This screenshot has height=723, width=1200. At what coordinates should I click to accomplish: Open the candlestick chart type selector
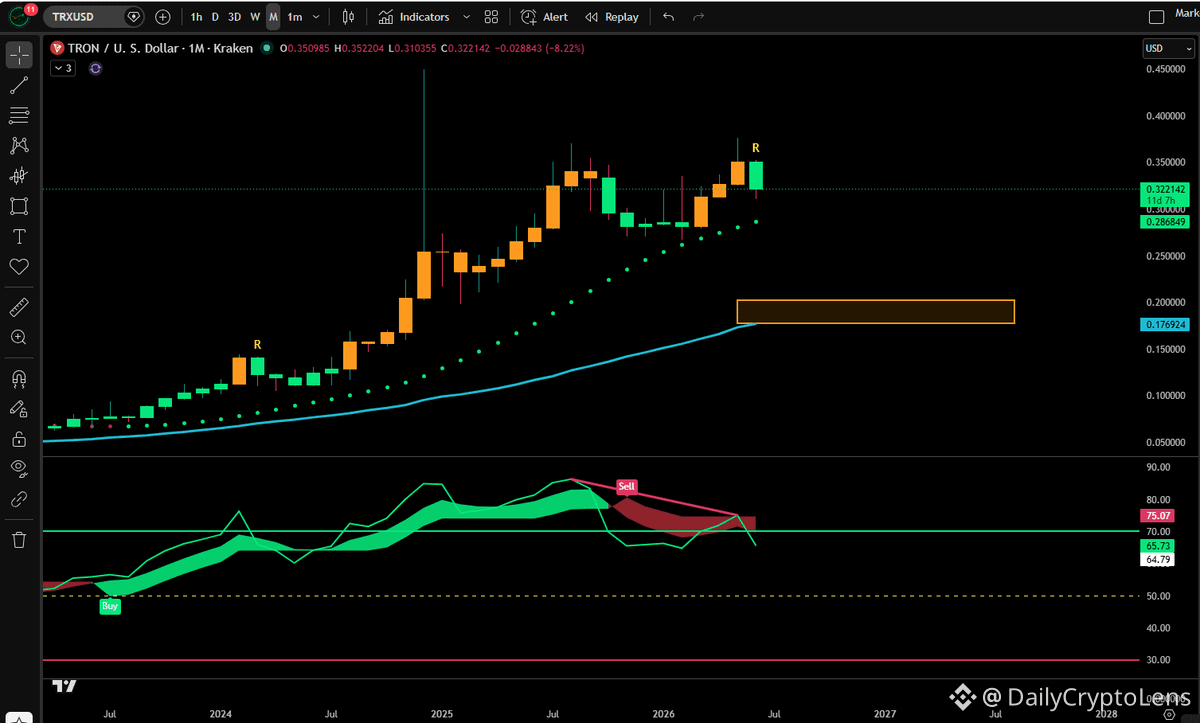click(348, 17)
